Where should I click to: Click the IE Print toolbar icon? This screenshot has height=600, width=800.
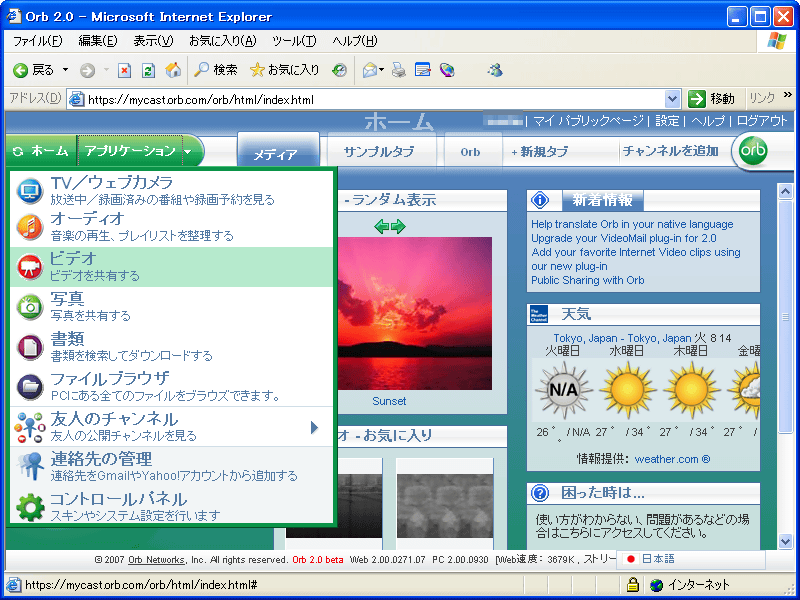point(399,70)
